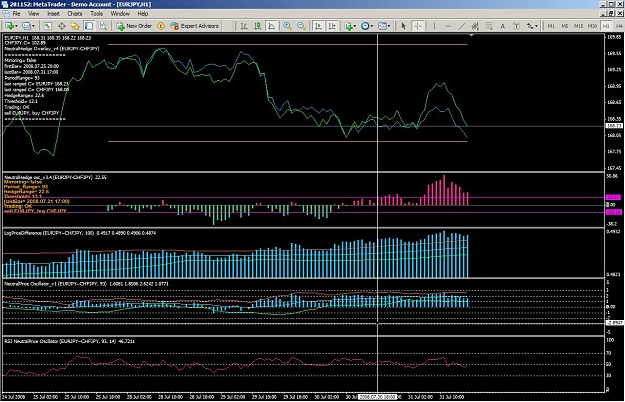Click the highlighted date label on time axis
The width and height of the screenshot is (625, 402).
coord(377,397)
